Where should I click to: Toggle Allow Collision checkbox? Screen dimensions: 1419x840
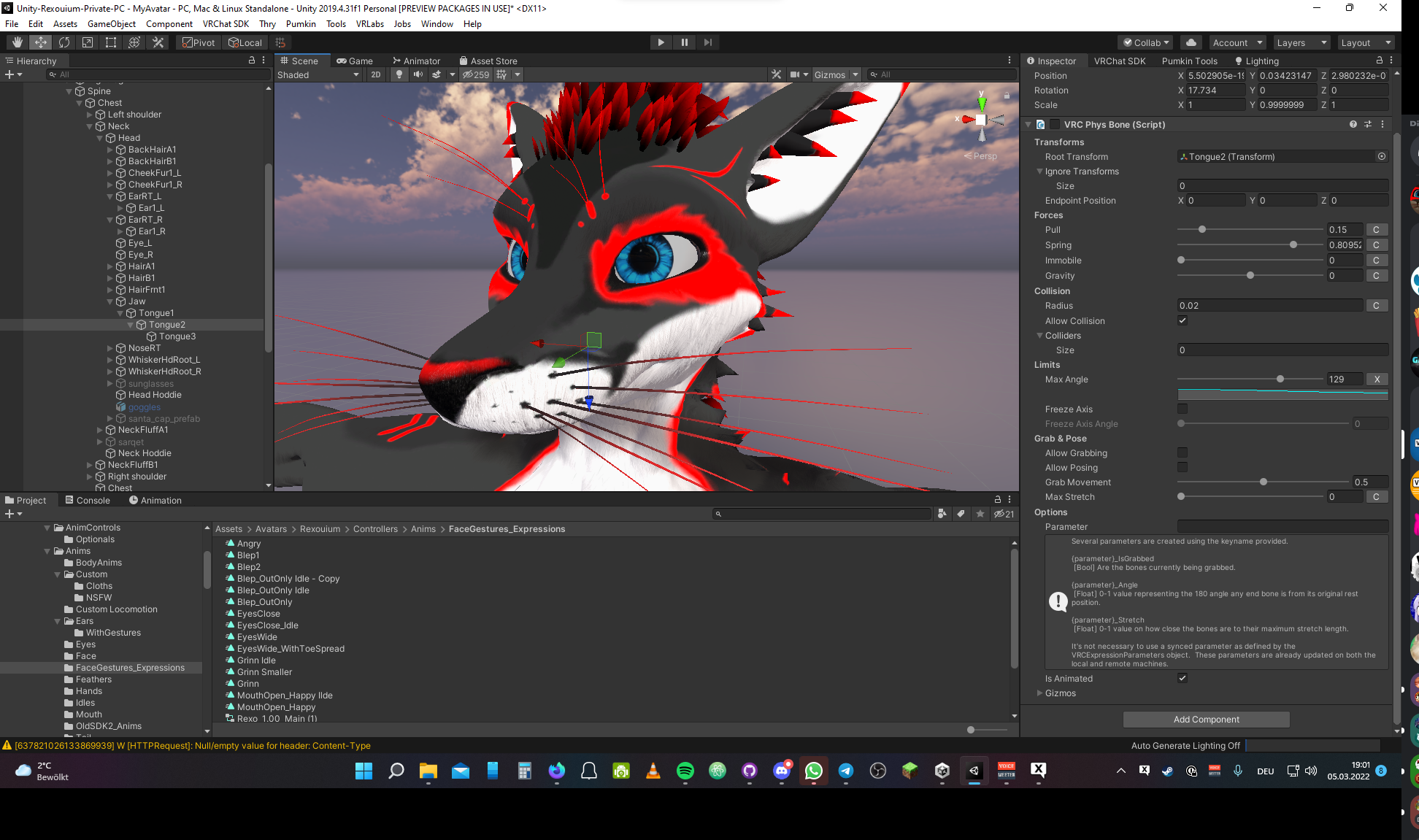(x=1182, y=320)
